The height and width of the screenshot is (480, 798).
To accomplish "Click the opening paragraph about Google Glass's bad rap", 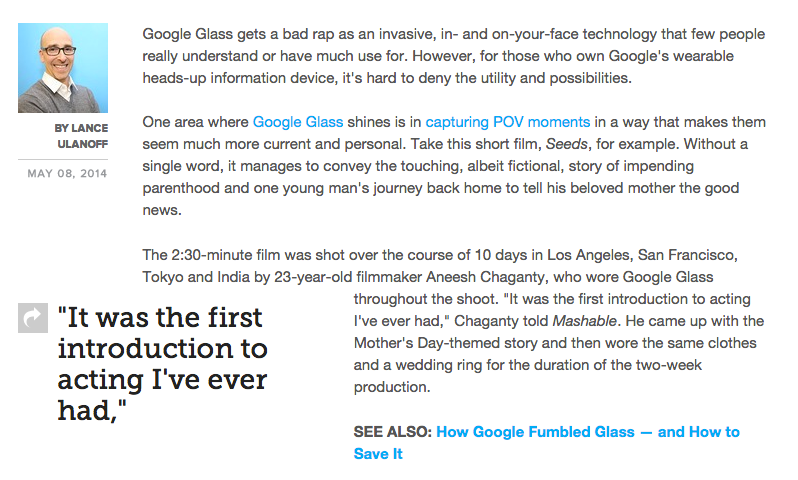I will click(x=450, y=56).
